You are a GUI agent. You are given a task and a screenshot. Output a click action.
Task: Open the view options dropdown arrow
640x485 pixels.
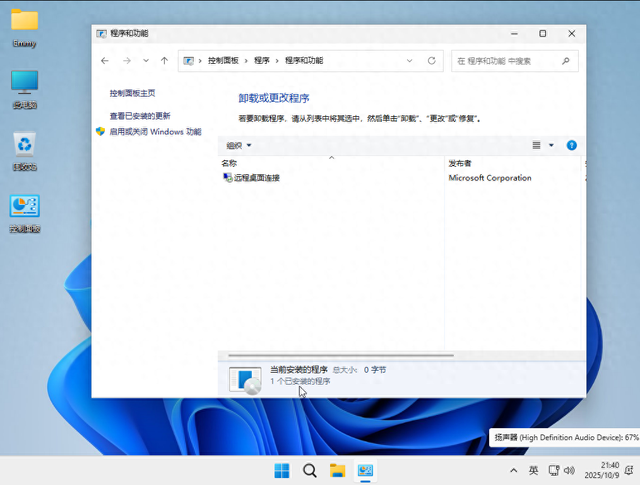click(x=551, y=145)
